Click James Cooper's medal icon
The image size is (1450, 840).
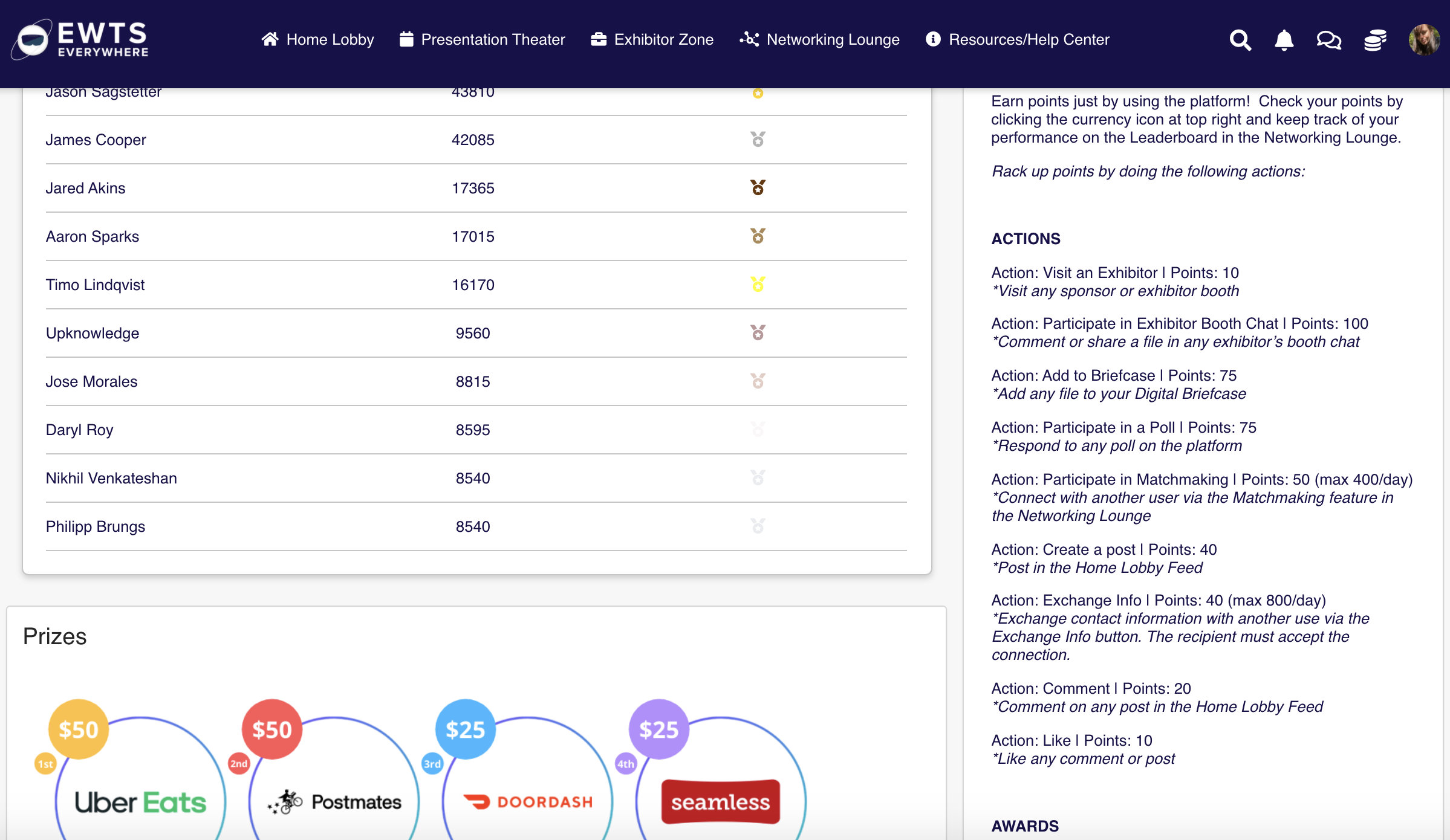pos(758,139)
